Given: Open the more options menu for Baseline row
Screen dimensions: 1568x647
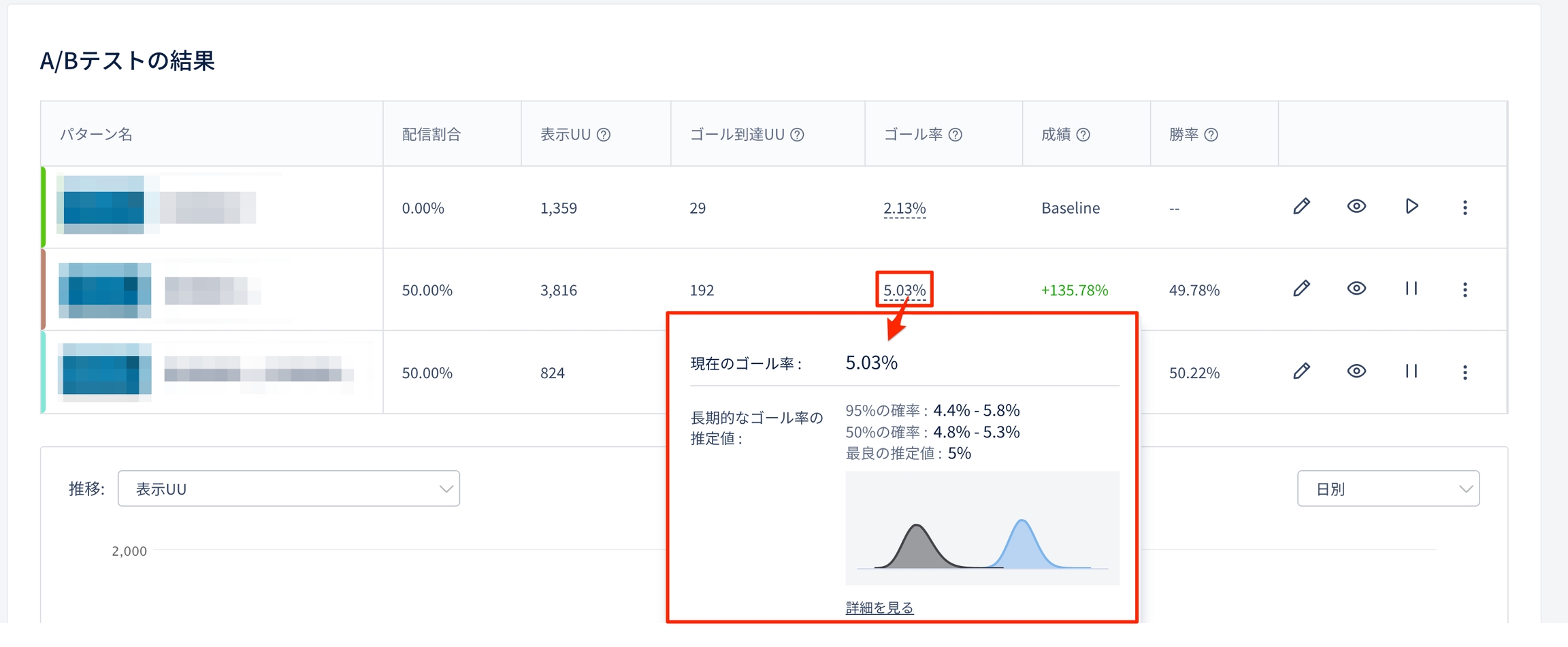Looking at the screenshot, I should (1465, 208).
